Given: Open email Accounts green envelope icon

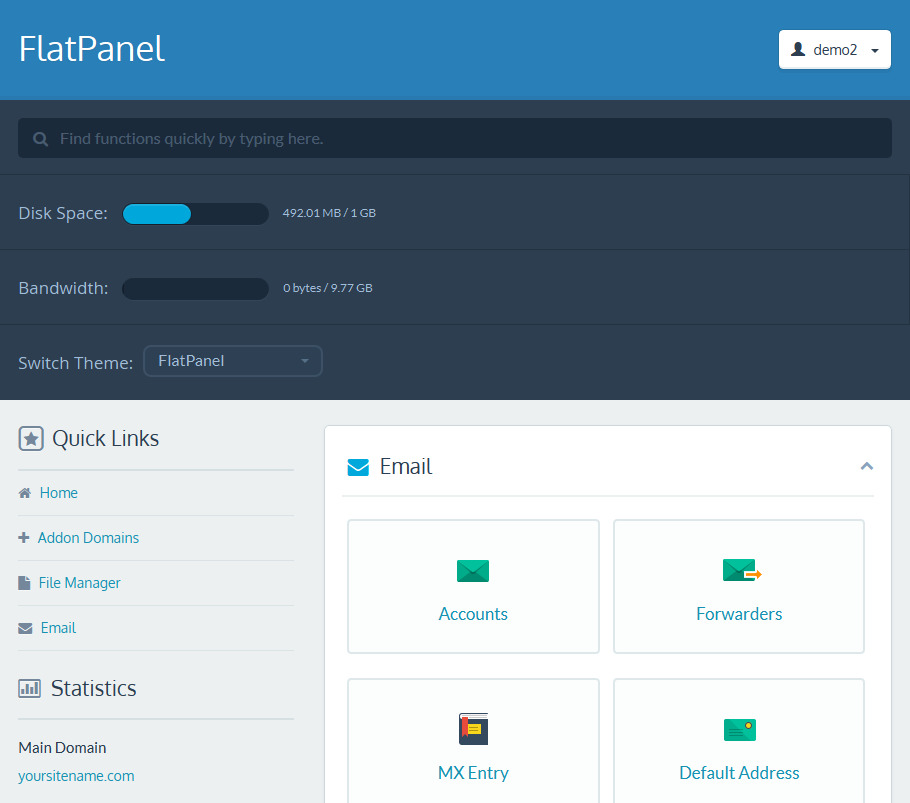Looking at the screenshot, I should coord(473,571).
